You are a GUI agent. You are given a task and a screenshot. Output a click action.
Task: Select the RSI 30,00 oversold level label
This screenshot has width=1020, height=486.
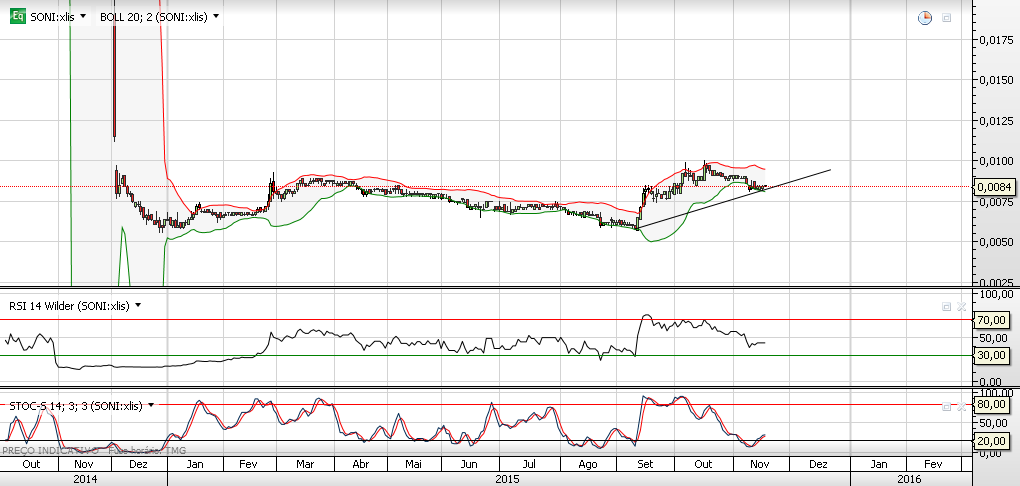(990, 355)
